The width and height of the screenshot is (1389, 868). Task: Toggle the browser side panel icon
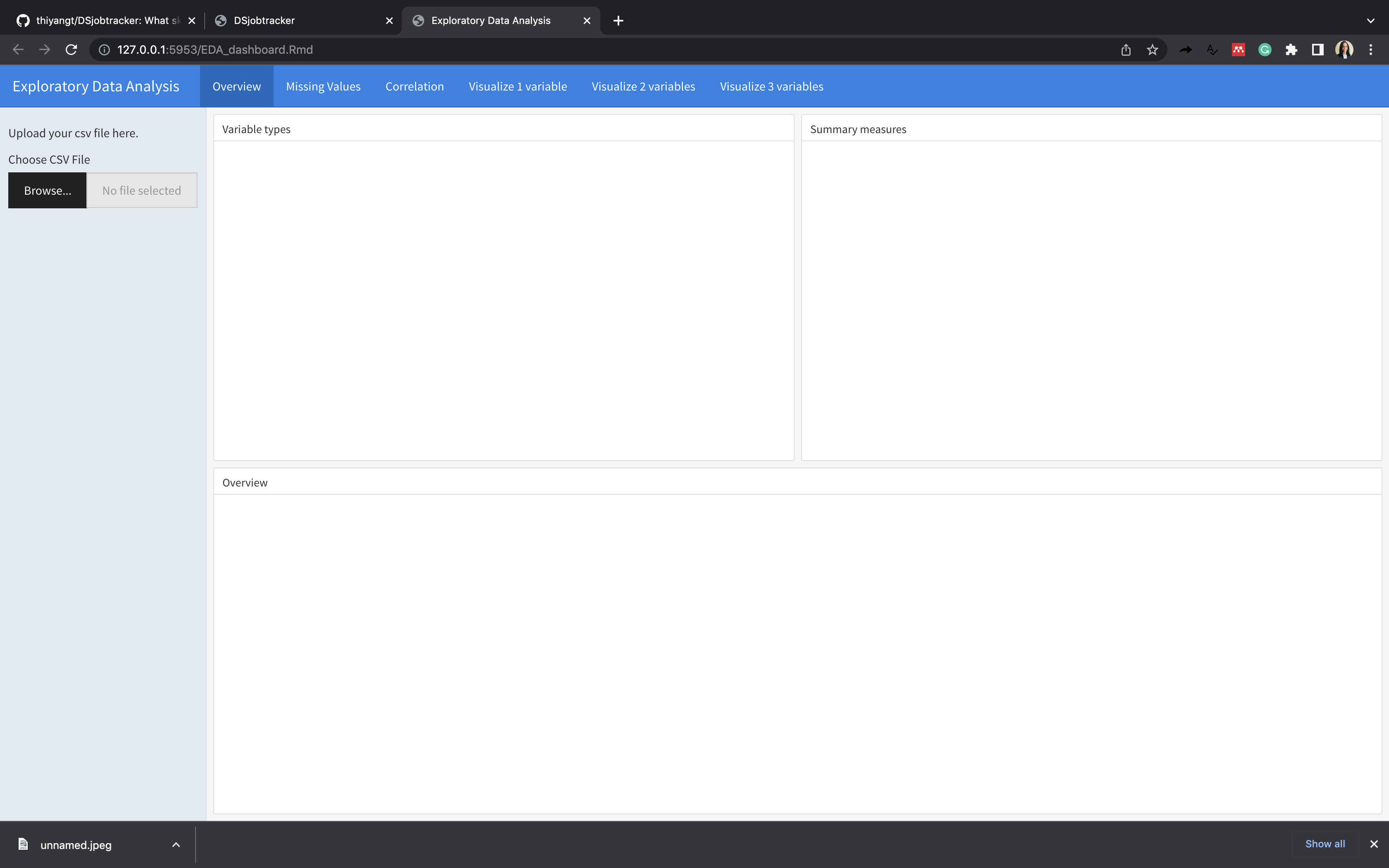point(1317,50)
